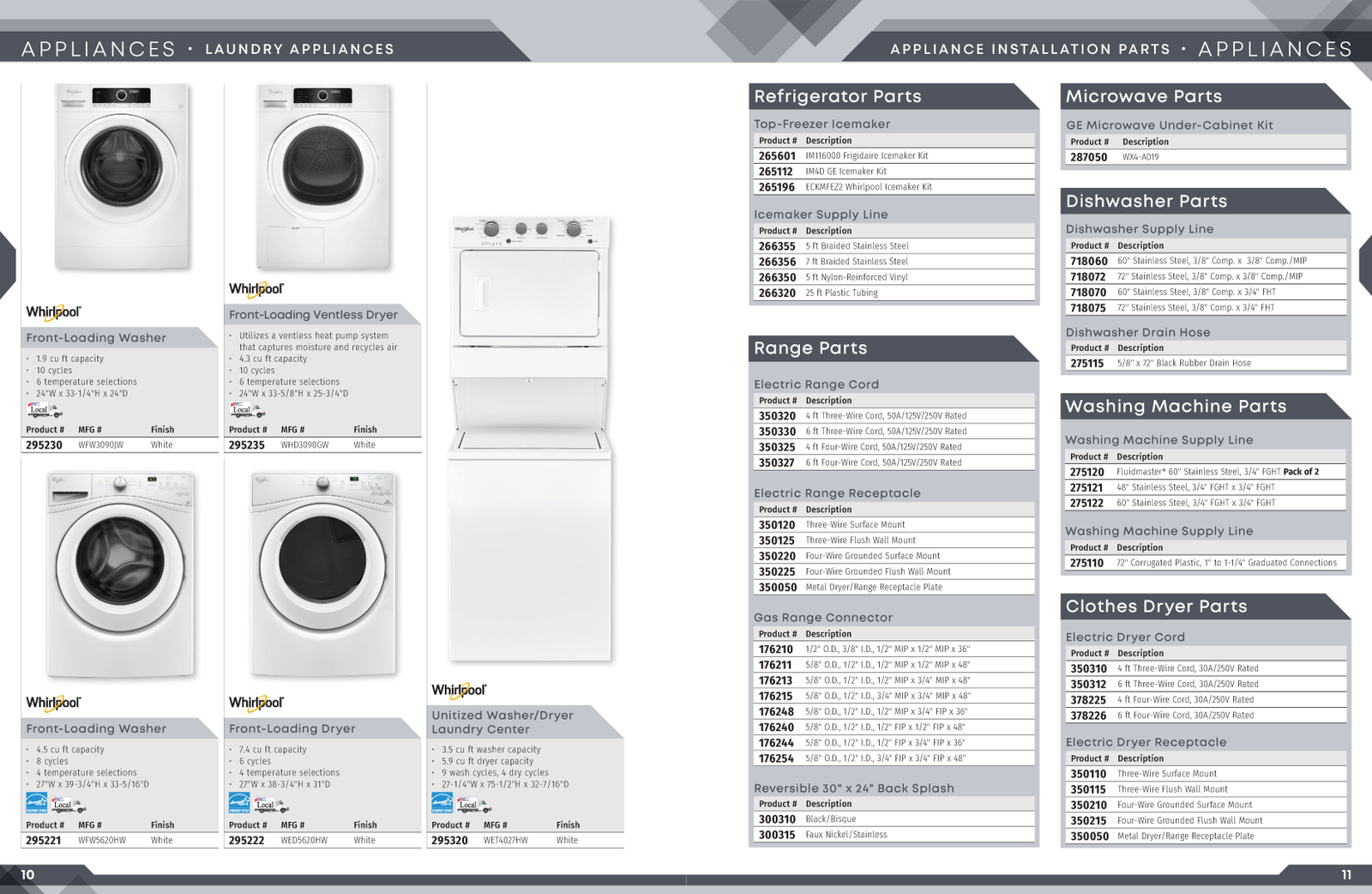Click the previous page arrow on left edge
Screen dimensions: 1372x894
coord(7,264)
